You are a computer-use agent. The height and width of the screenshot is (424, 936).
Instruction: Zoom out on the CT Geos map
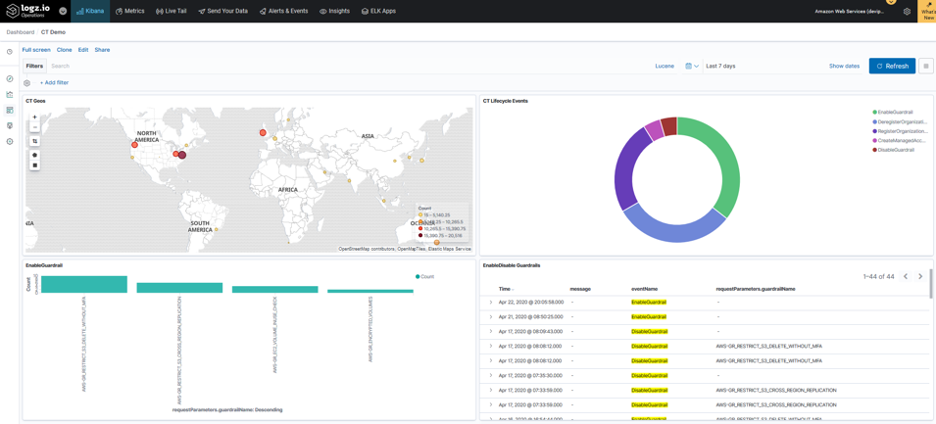point(35,127)
